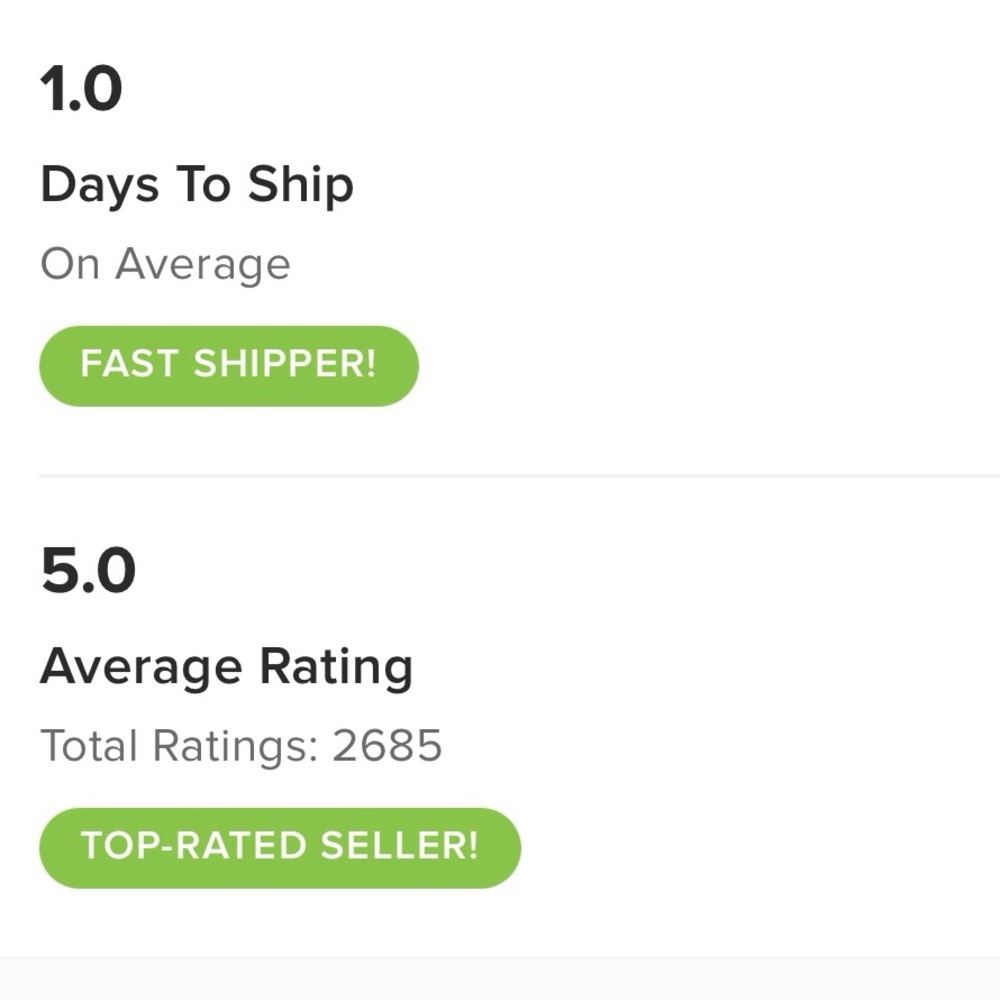
Task: Click the word Rating in Average Rating
Action: click(336, 667)
